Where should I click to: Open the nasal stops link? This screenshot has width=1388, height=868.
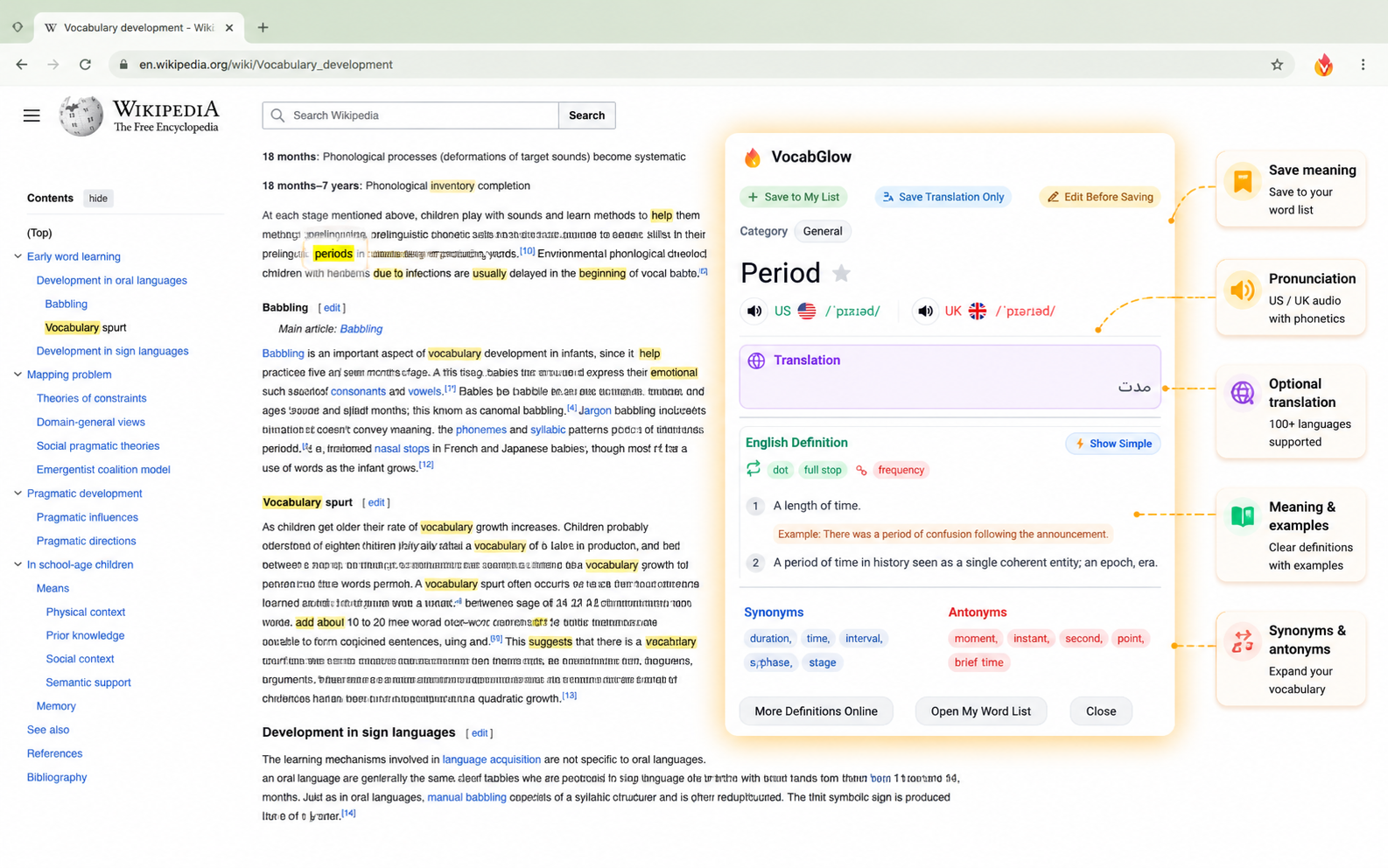pos(402,449)
